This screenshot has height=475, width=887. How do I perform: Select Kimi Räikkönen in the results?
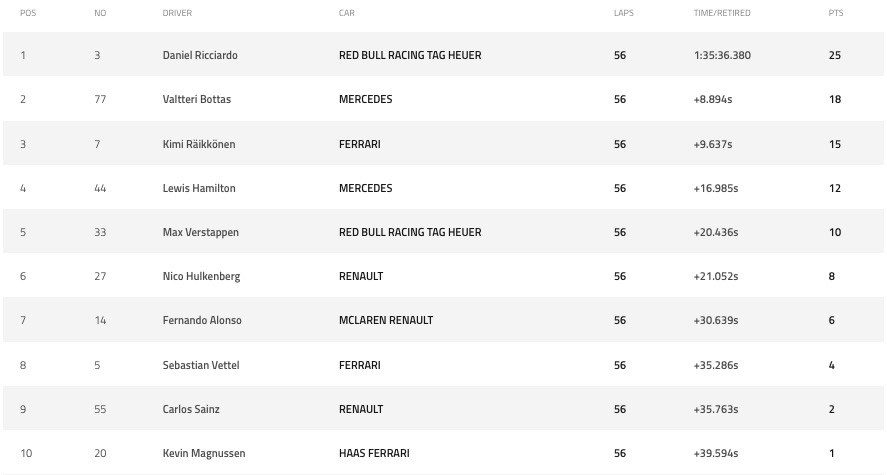click(199, 144)
